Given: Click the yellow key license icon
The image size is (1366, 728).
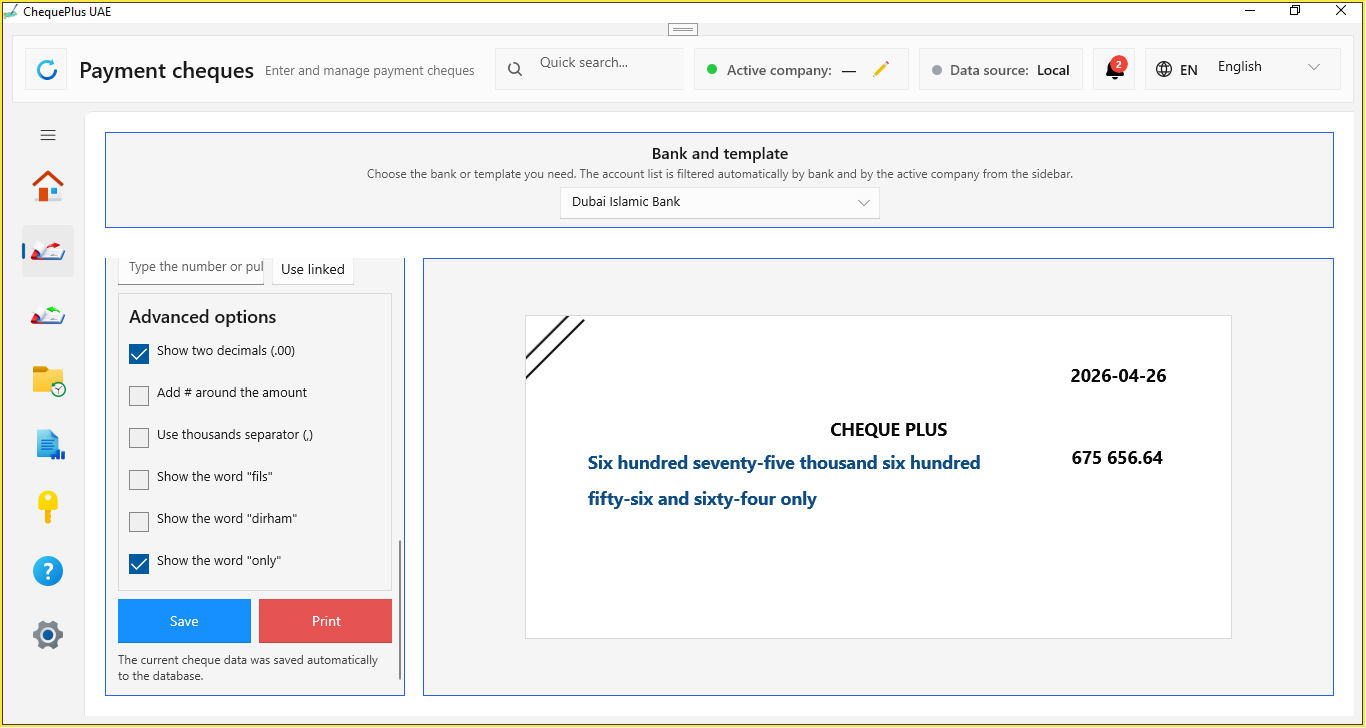Looking at the screenshot, I should (x=48, y=507).
